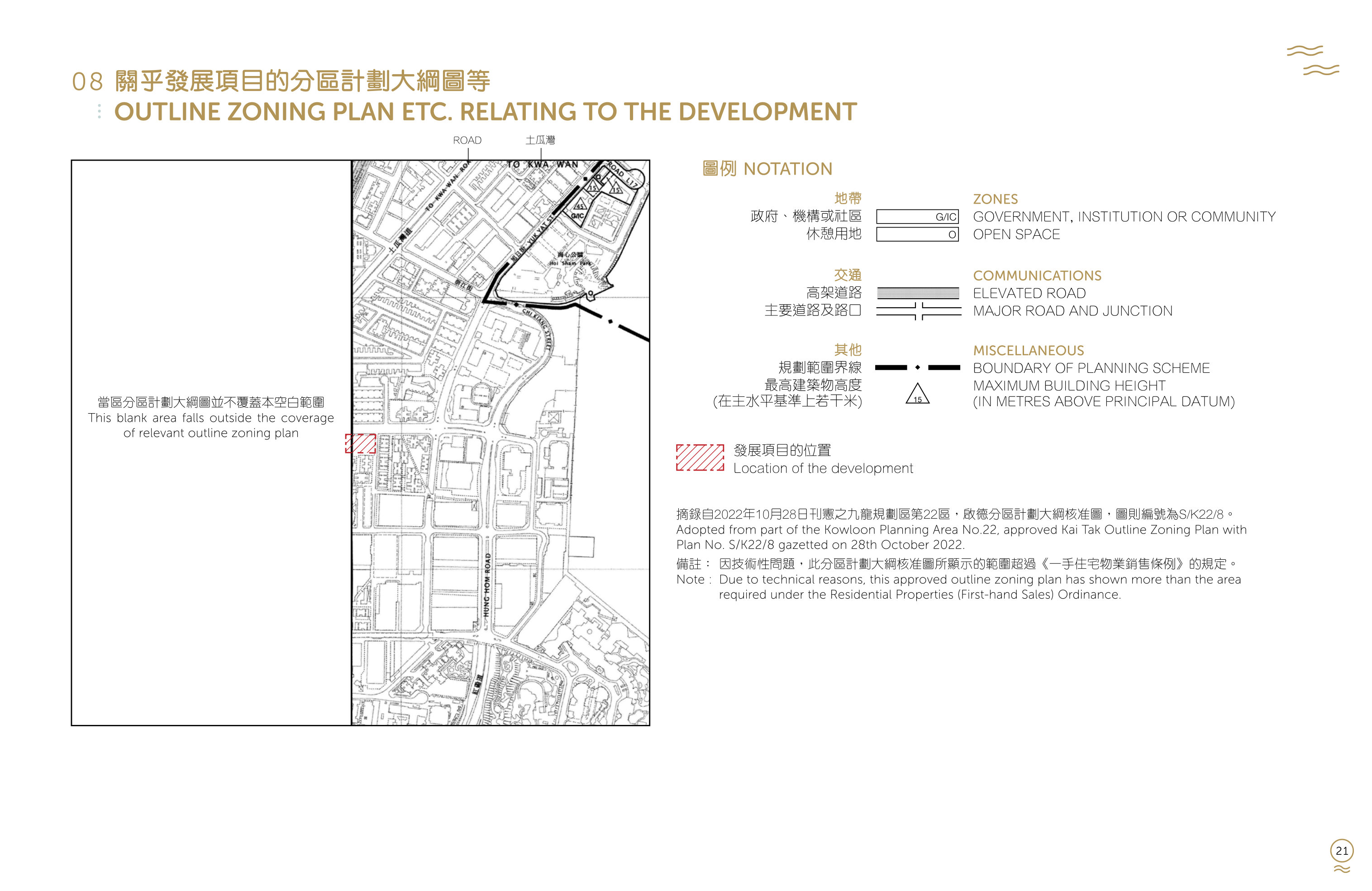
Task: Click the major road and junction symbol
Action: point(918,311)
